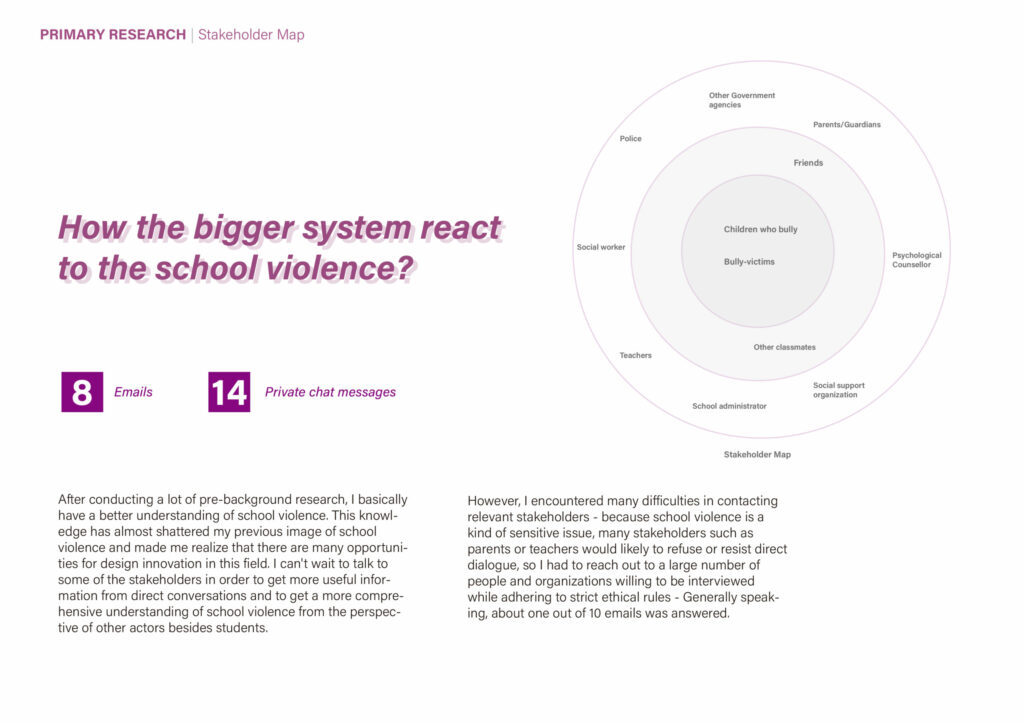Click the purple box showing number 8
The height and width of the screenshot is (724, 1024).
82,392
